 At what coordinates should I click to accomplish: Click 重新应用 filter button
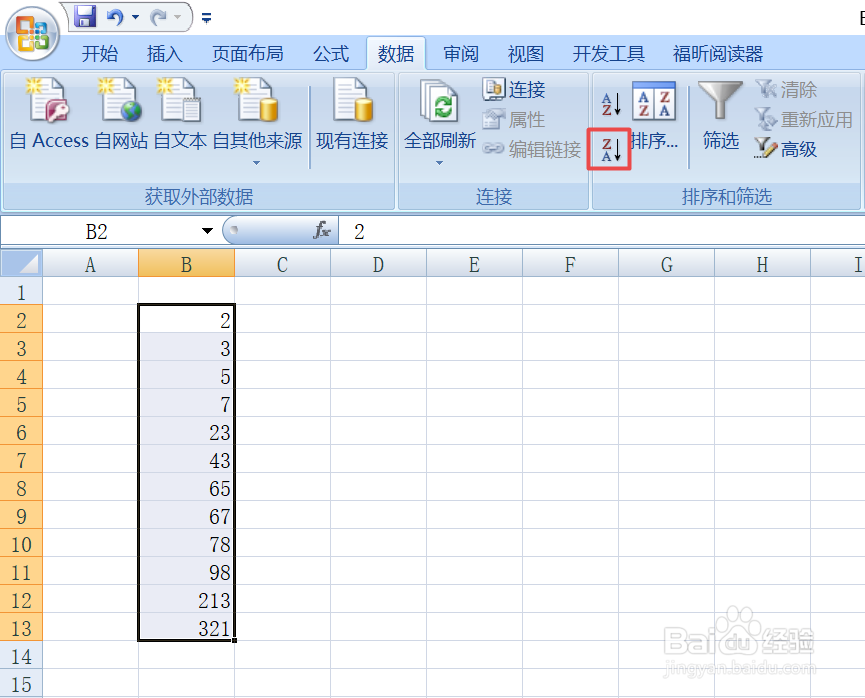point(804,119)
